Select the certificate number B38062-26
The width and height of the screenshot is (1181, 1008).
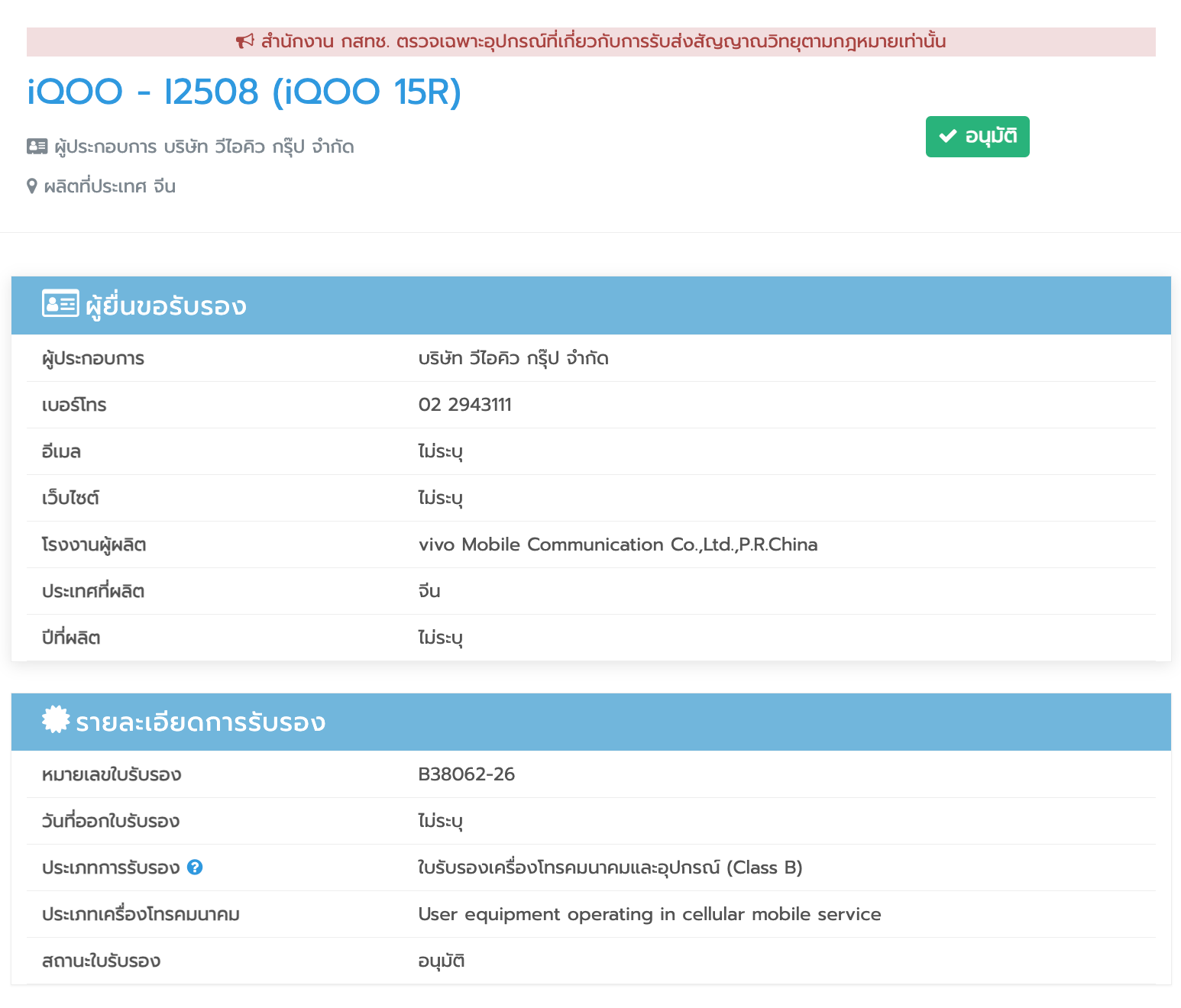click(466, 774)
